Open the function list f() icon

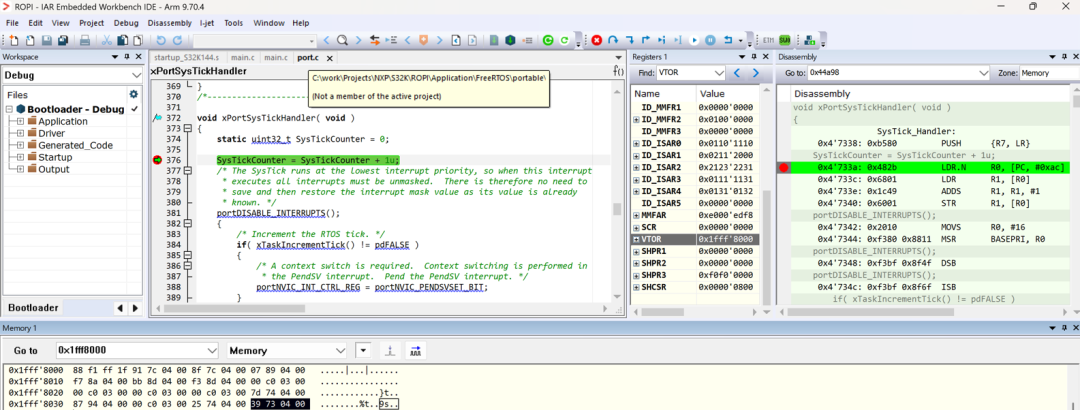[x=619, y=71]
